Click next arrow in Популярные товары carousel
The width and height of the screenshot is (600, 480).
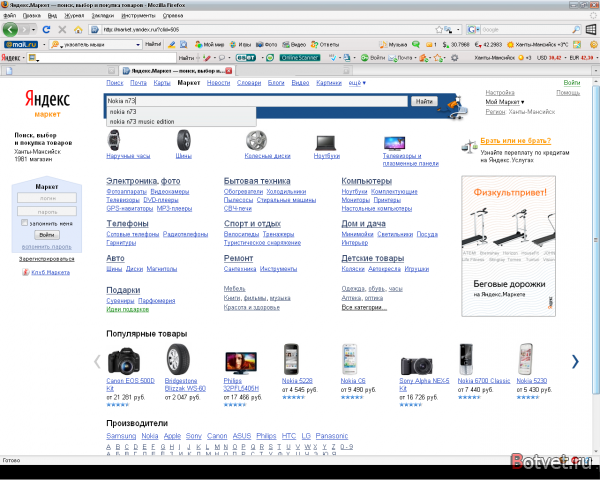(x=575, y=361)
